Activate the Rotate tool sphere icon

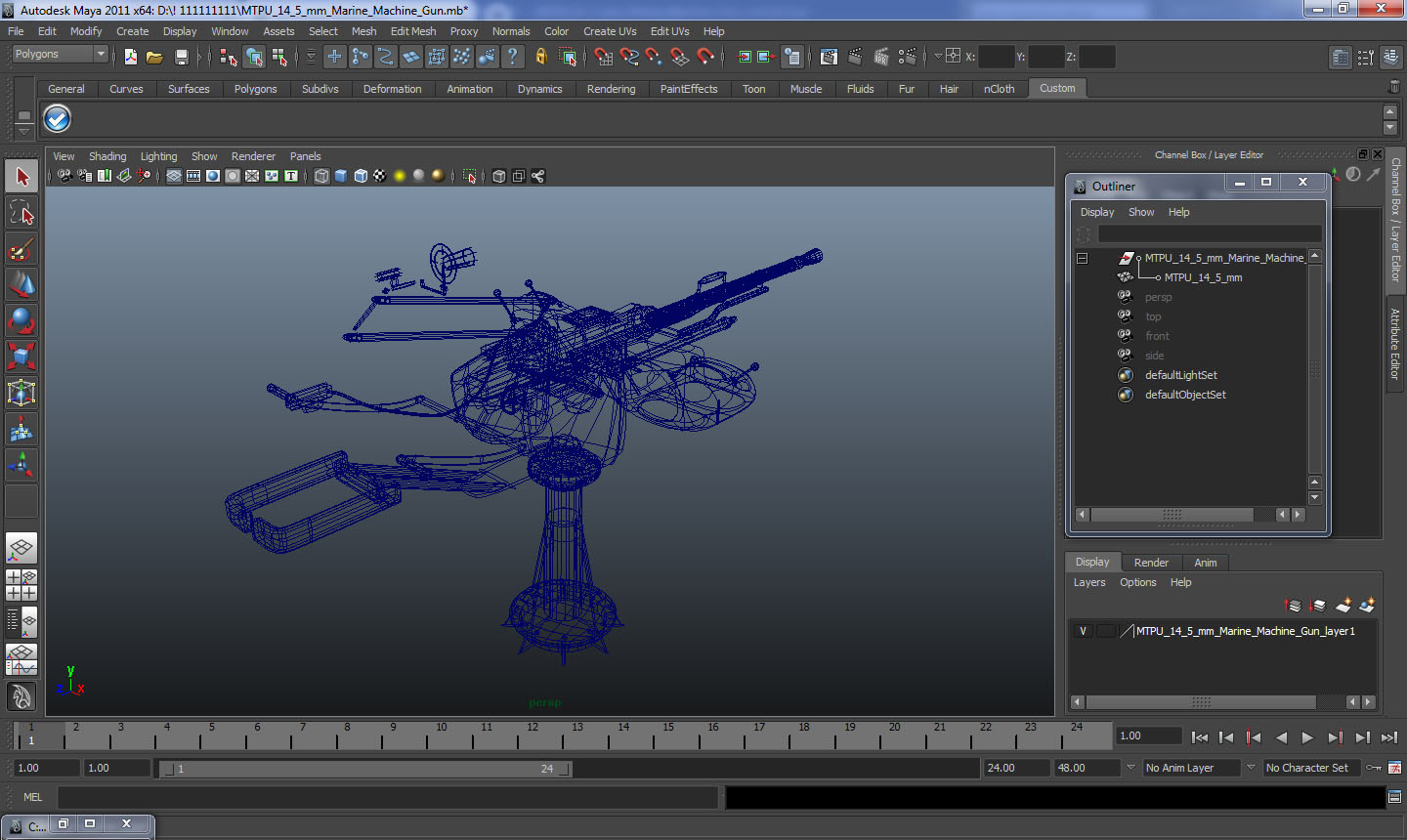(x=21, y=320)
